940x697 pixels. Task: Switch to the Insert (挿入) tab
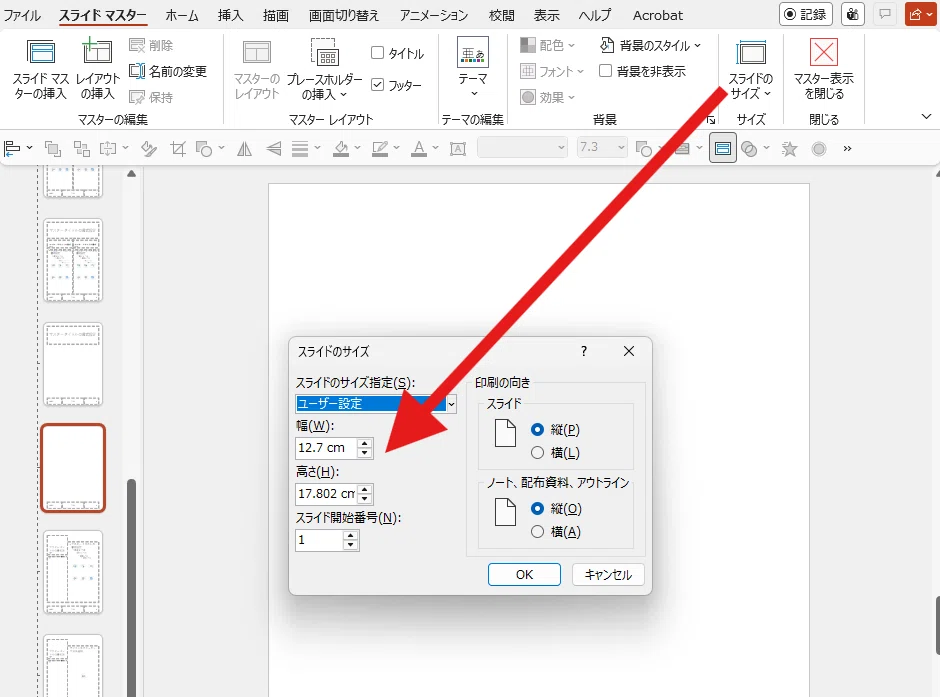click(230, 15)
